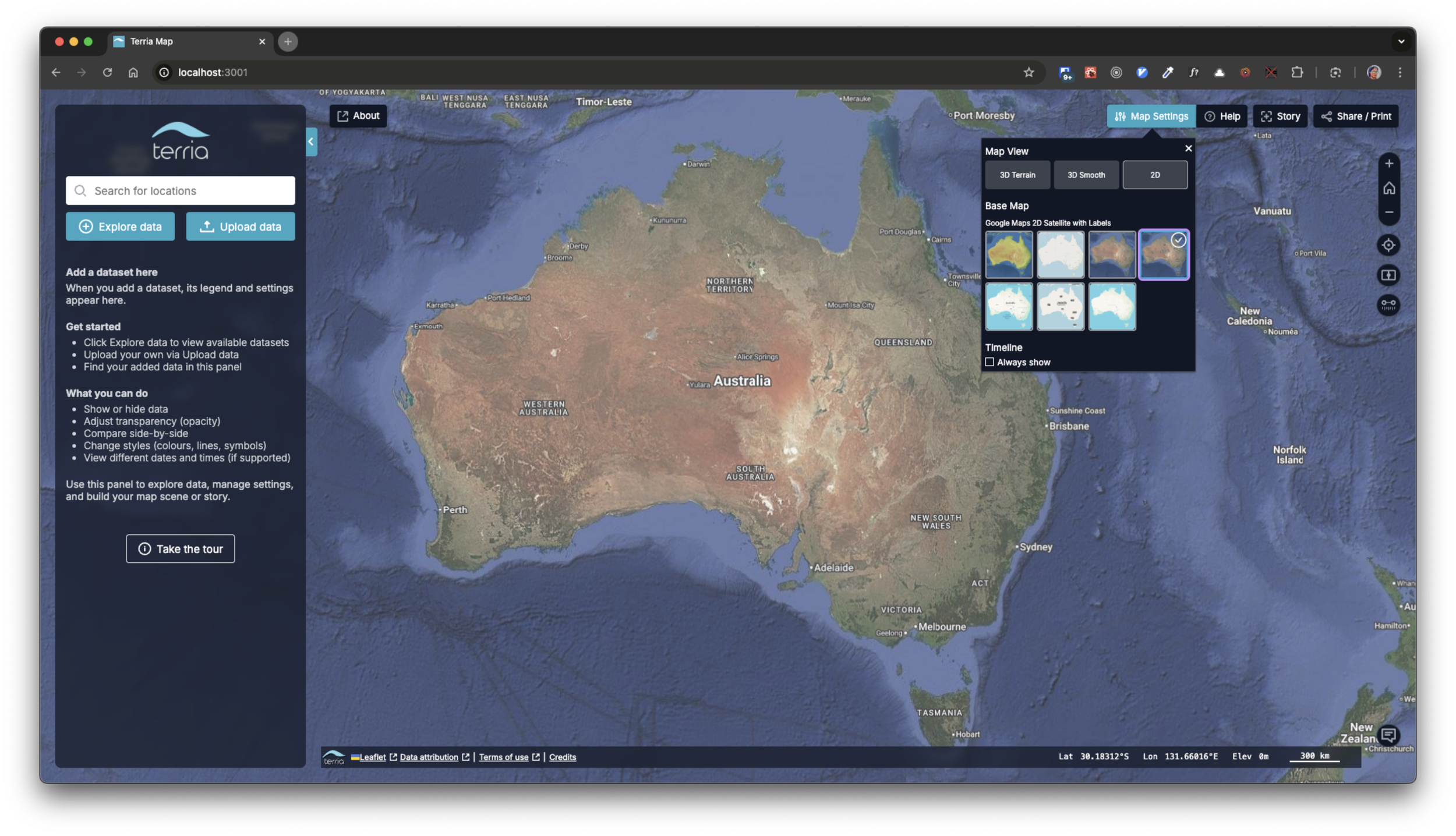Viewport: 1456px width, 836px height.
Task: Toggle the split-screen compare tool icon
Action: click(1388, 275)
